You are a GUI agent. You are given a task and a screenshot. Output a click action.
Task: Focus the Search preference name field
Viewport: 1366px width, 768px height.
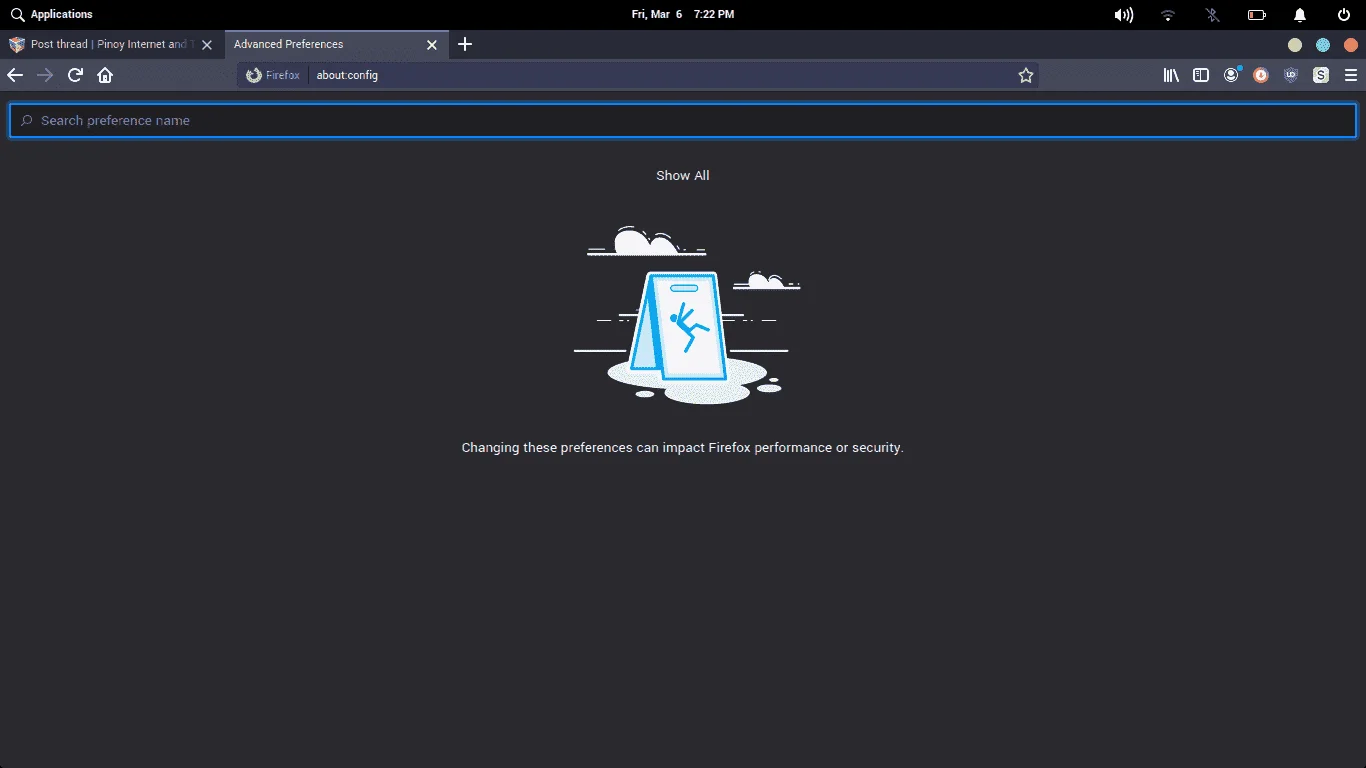coord(683,120)
